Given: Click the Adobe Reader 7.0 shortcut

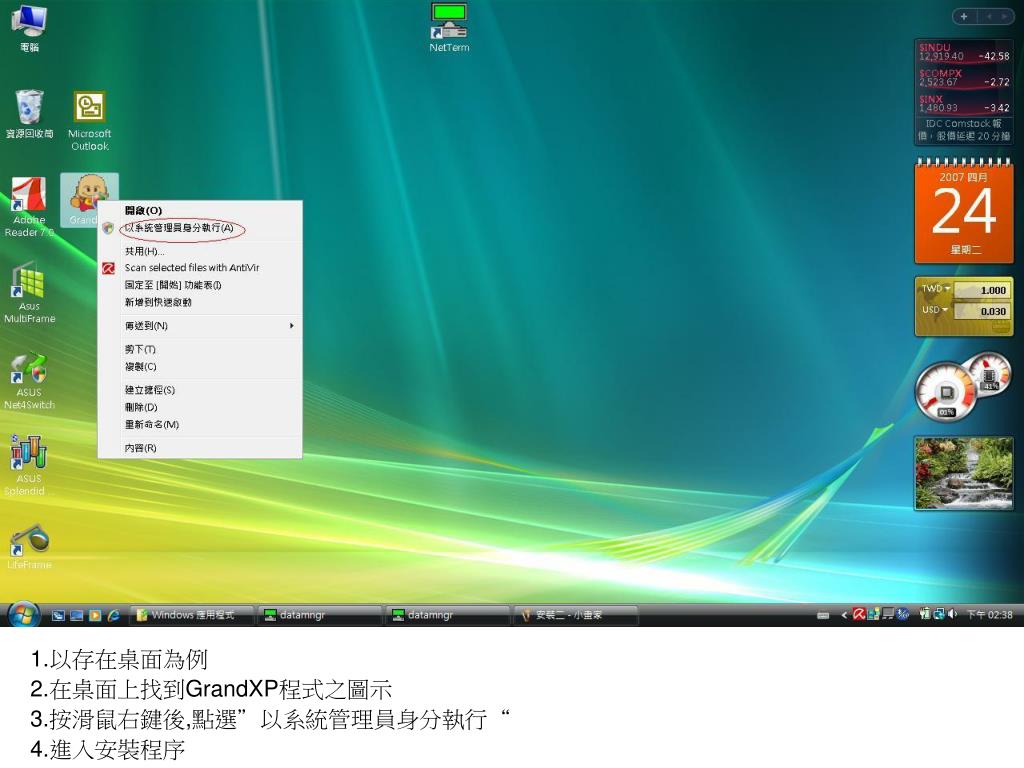Looking at the screenshot, I should click(29, 207).
